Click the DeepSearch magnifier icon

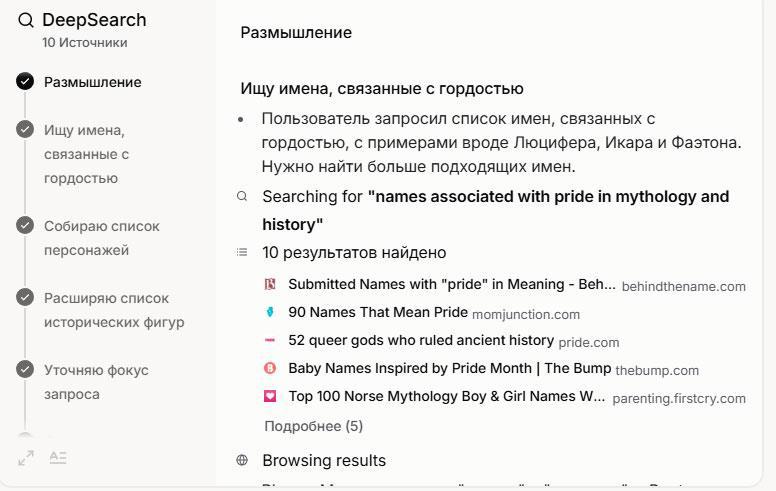pyautogui.click(x=26, y=20)
